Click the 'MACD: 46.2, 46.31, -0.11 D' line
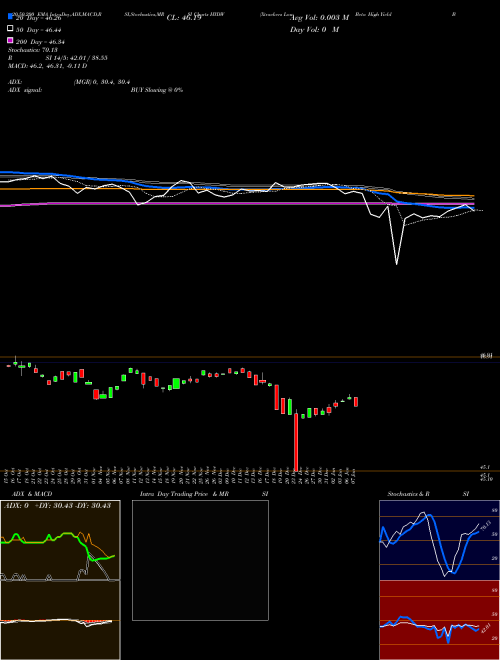 tap(48, 66)
